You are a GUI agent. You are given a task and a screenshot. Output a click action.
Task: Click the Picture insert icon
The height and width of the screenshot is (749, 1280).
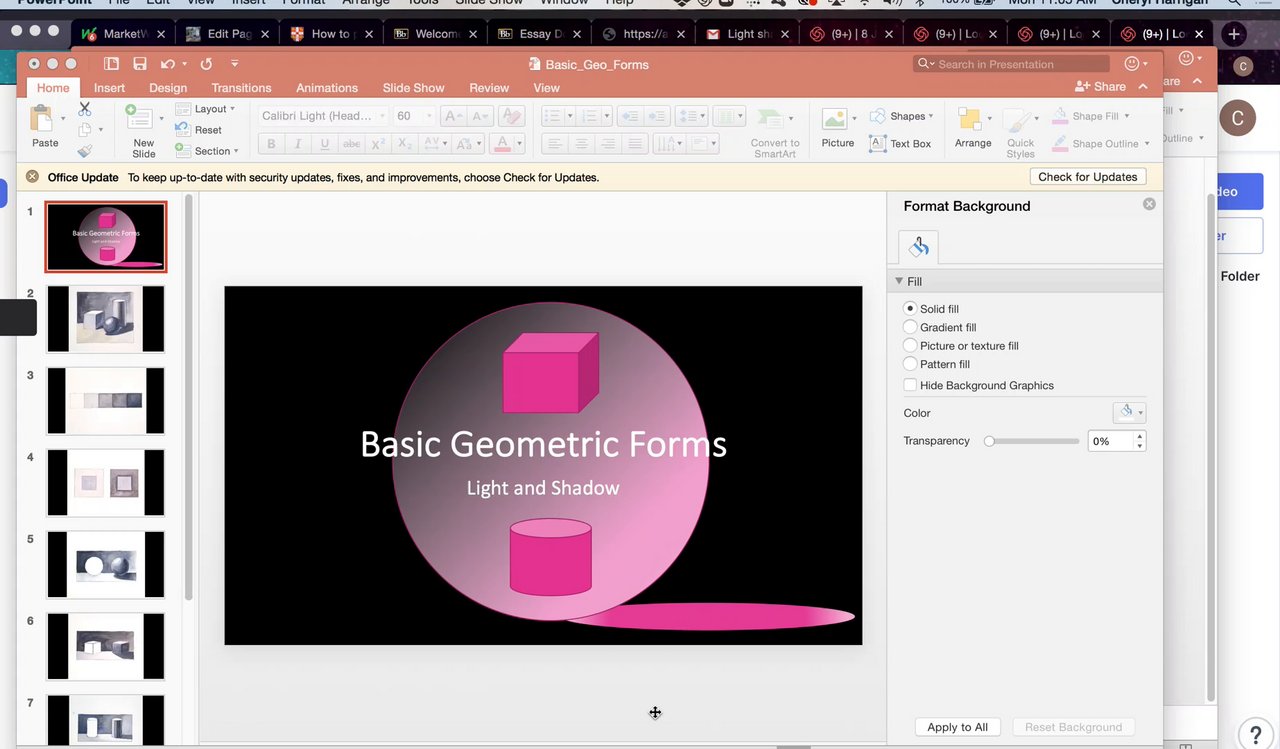click(835, 120)
